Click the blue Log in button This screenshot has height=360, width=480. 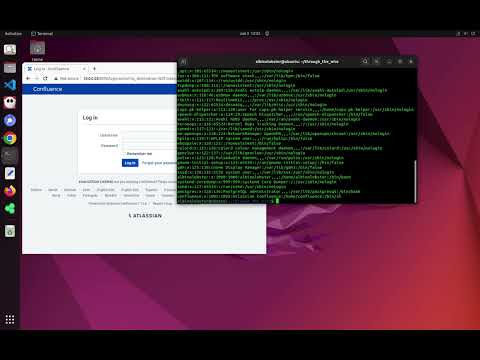[130, 163]
